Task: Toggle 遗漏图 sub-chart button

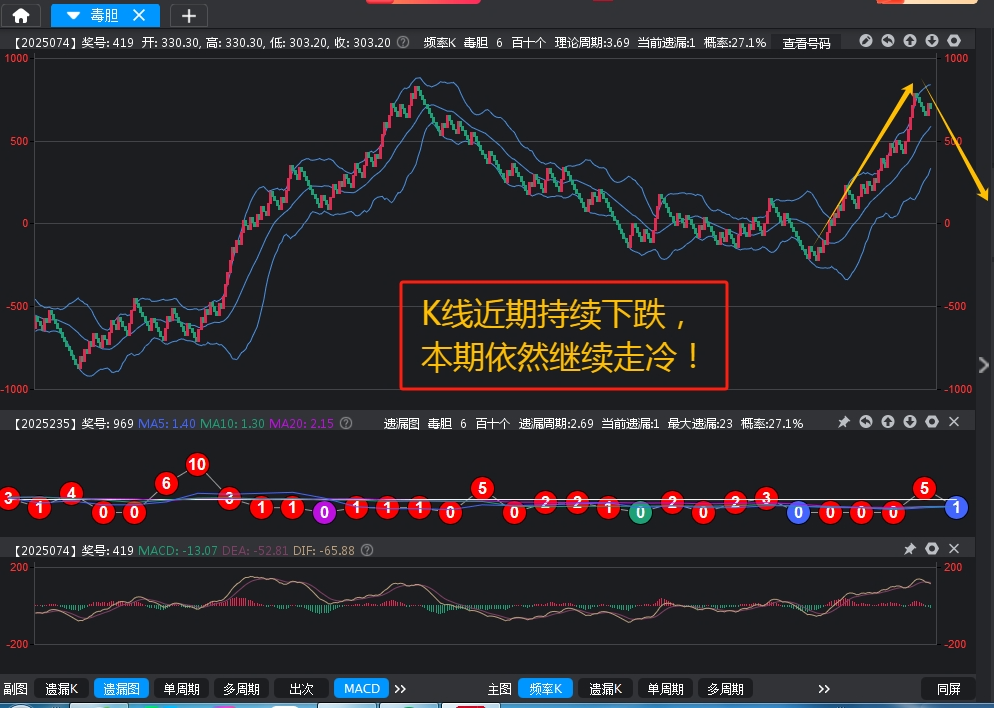Action: tap(121, 689)
